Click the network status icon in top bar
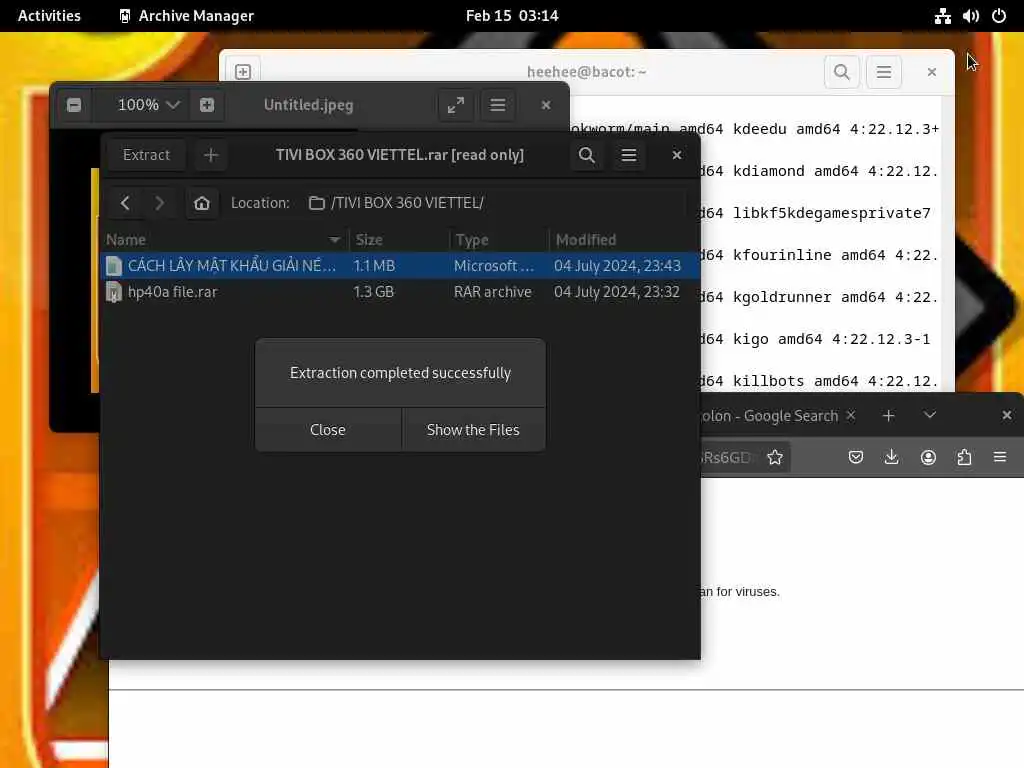 (x=942, y=16)
